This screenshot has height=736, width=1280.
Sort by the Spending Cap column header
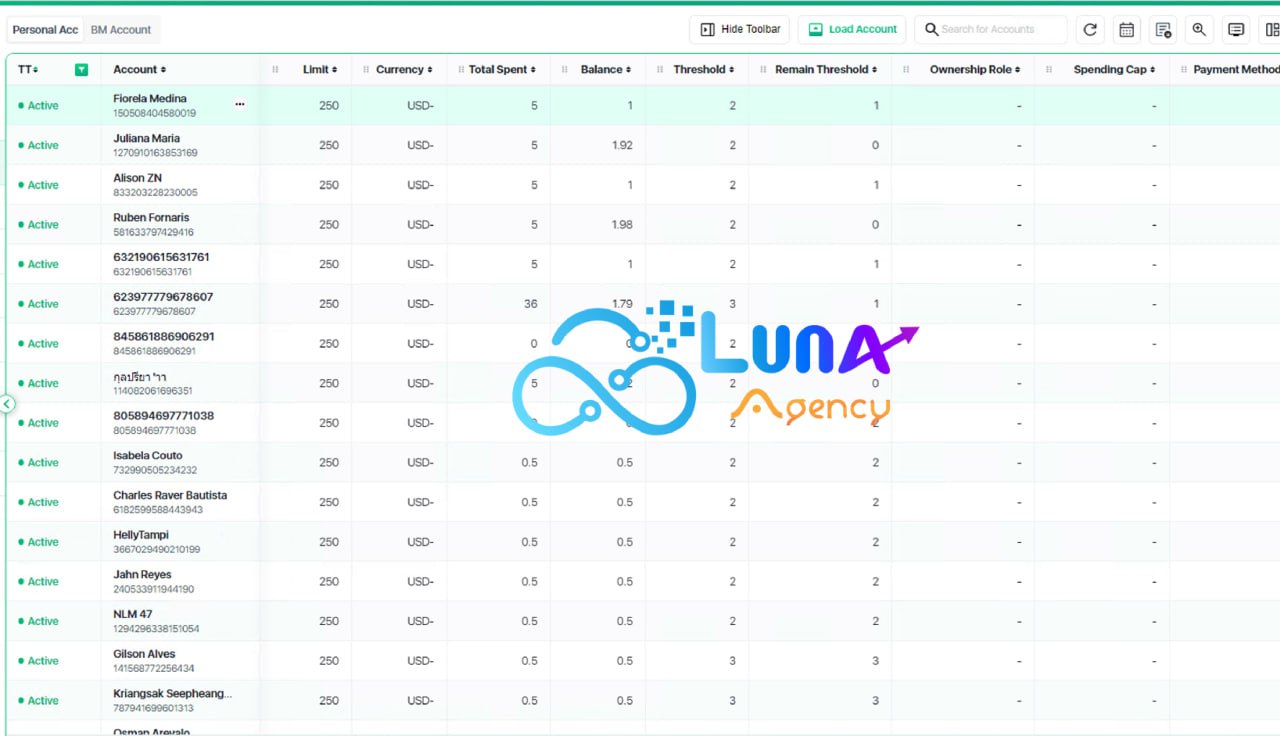(1114, 70)
